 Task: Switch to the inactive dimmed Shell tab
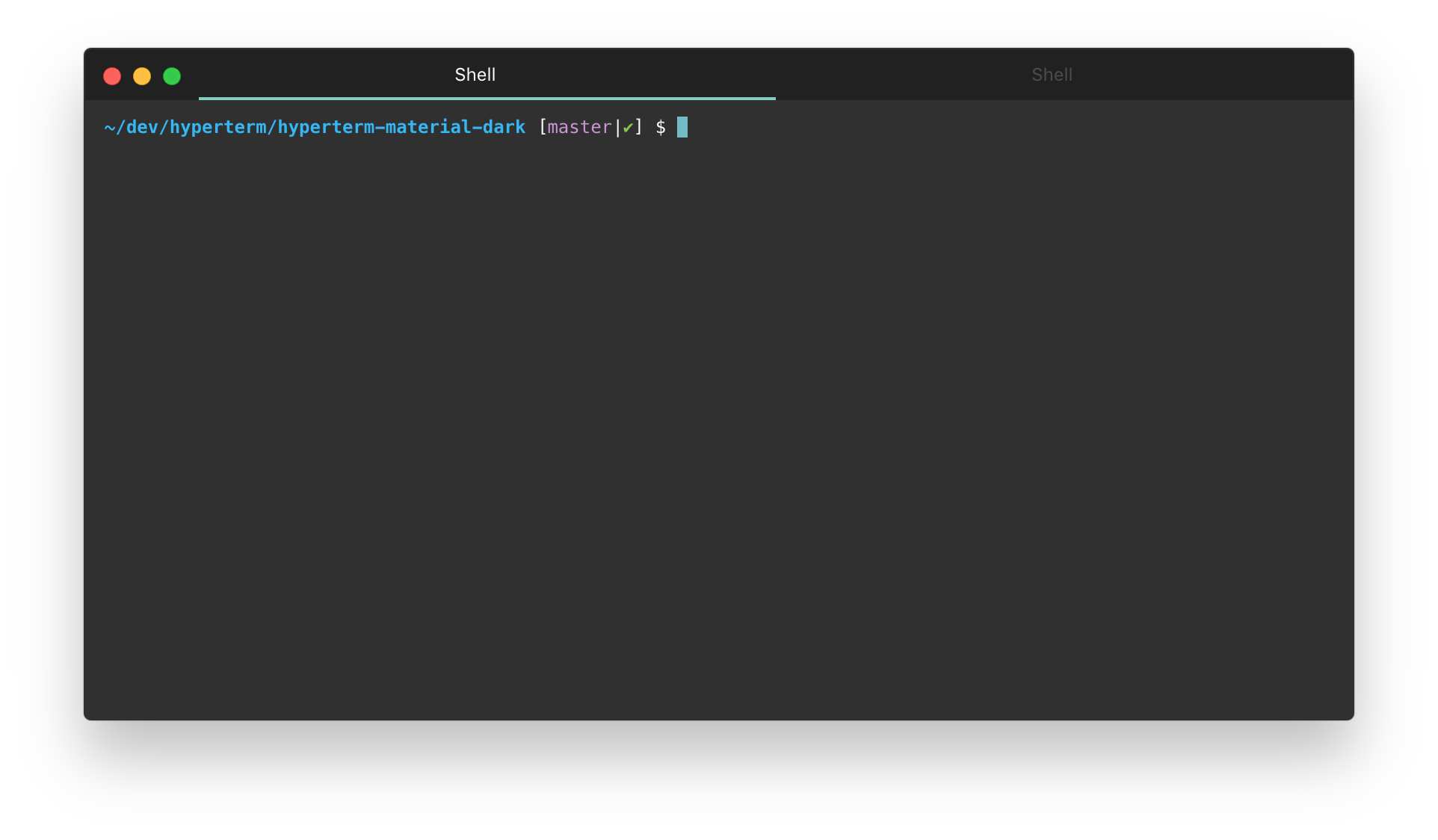click(1052, 75)
